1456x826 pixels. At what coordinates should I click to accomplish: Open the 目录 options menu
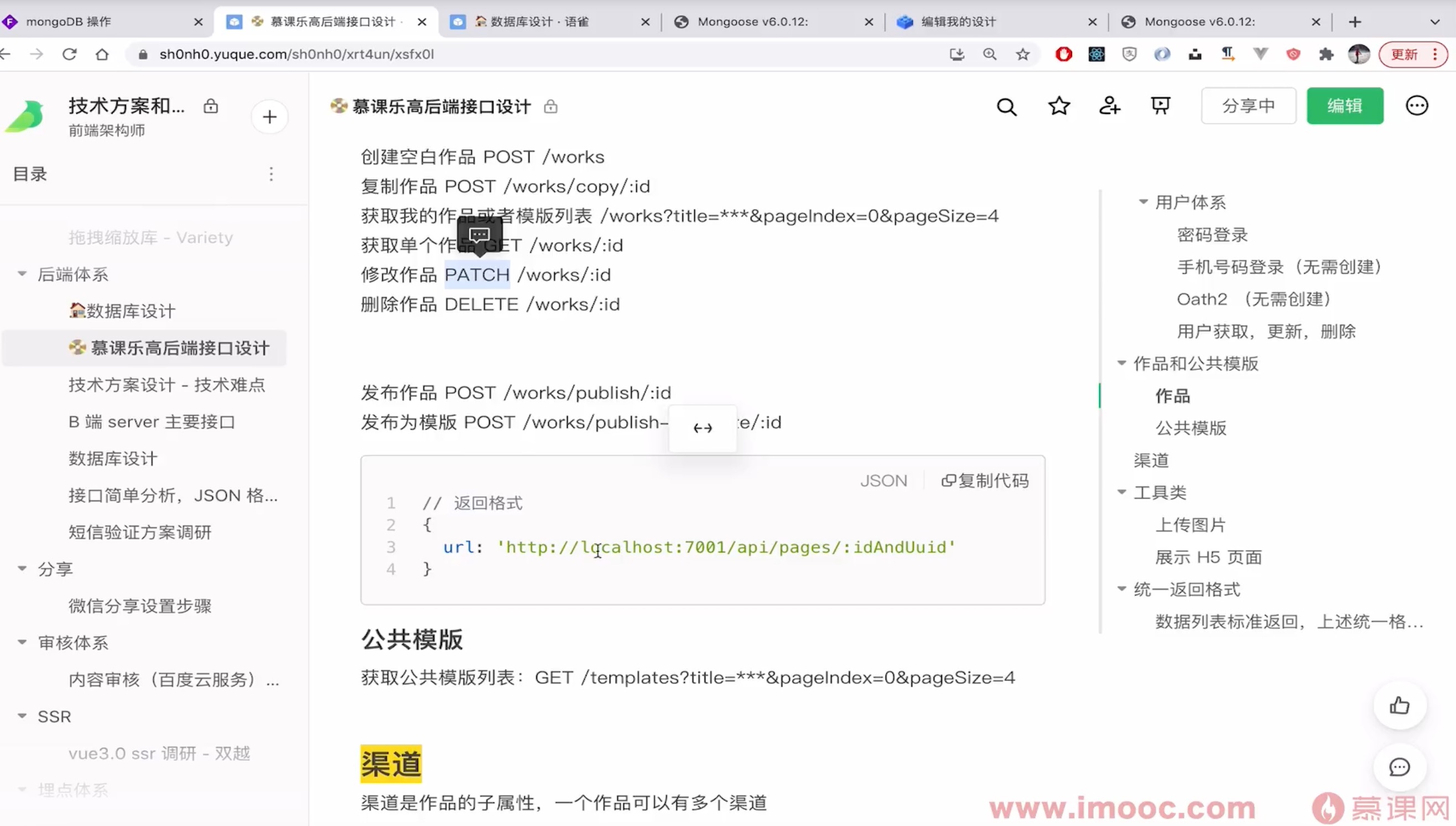271,174
